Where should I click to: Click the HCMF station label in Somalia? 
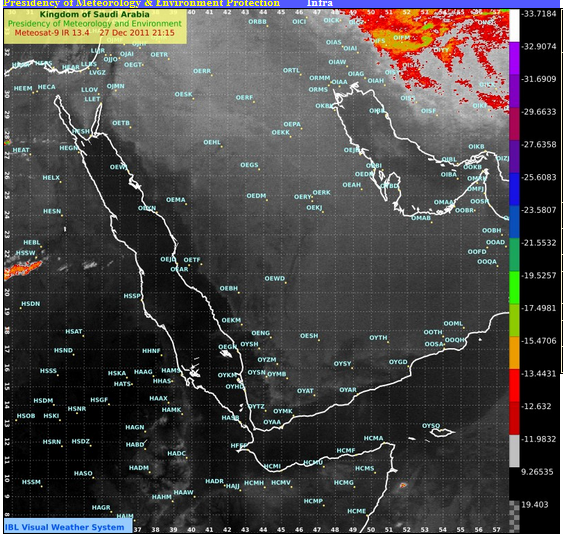point(346,450)
